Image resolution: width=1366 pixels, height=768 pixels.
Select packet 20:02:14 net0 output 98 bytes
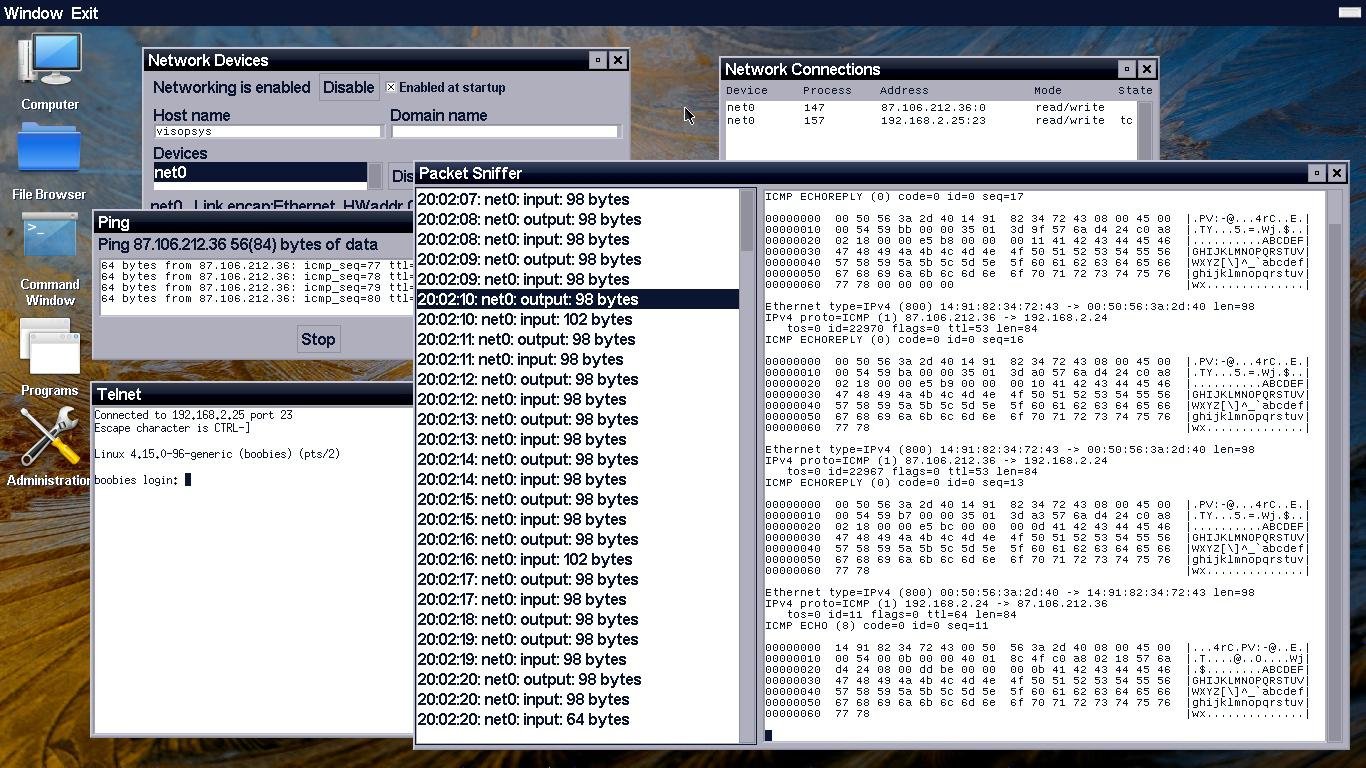[578, 459]
